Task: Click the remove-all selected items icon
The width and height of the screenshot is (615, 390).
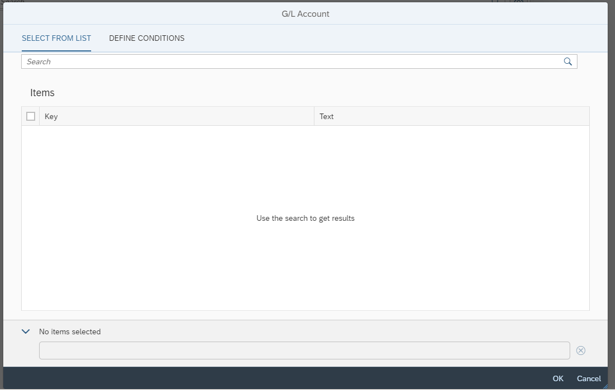Action: tap(581, 350)
